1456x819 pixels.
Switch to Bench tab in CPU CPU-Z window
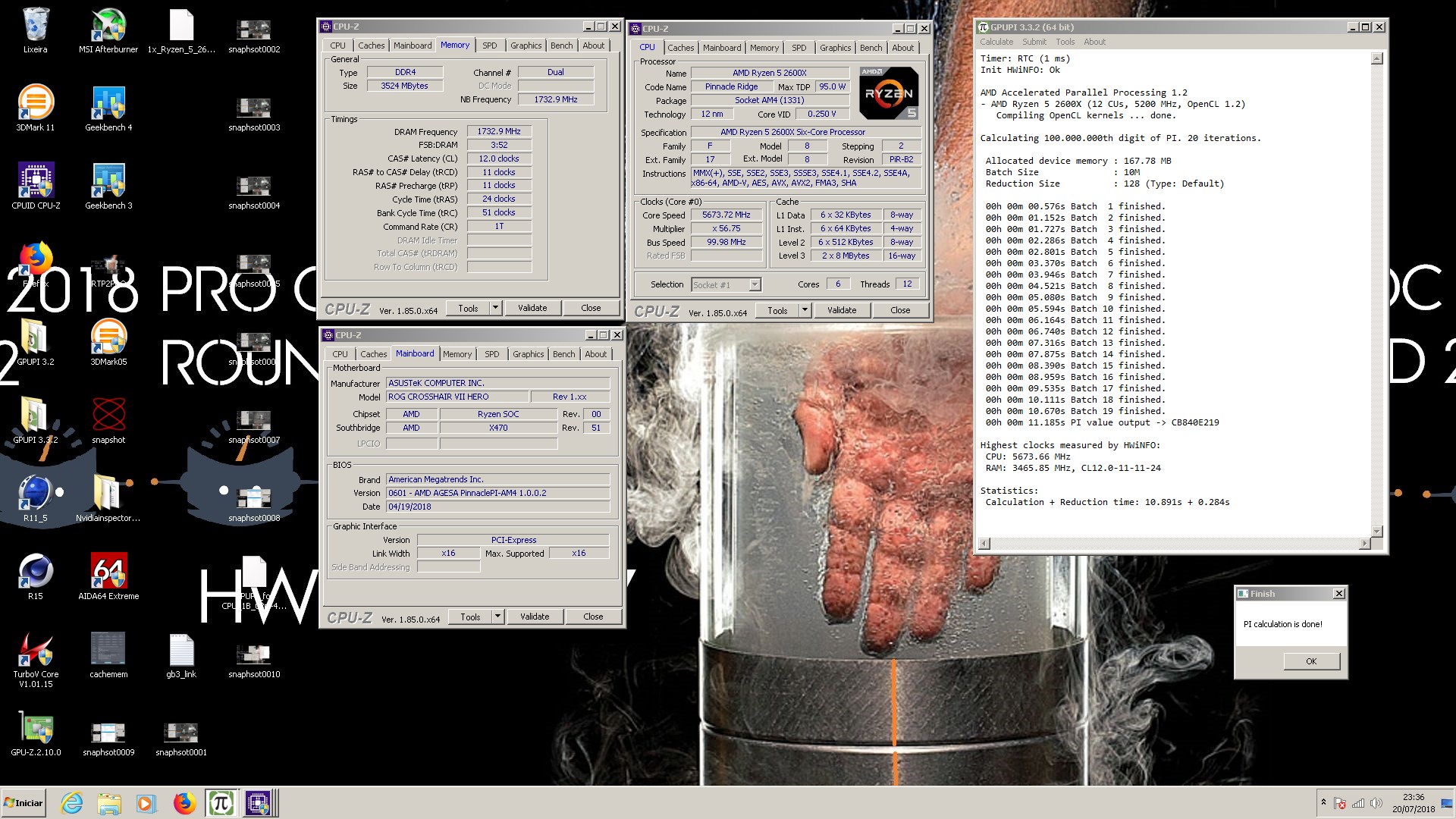point(871,48)
